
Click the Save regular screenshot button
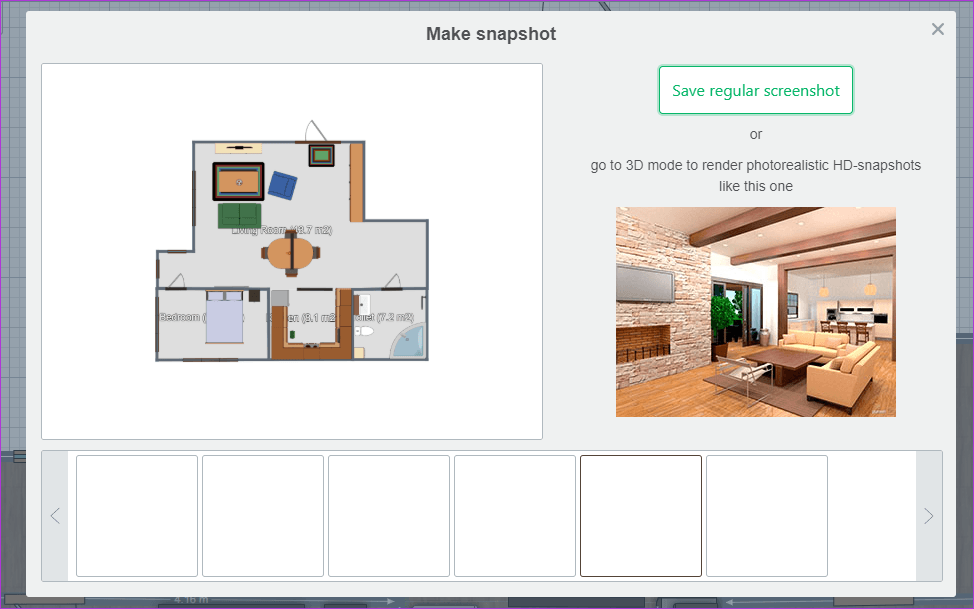[755, 90]
